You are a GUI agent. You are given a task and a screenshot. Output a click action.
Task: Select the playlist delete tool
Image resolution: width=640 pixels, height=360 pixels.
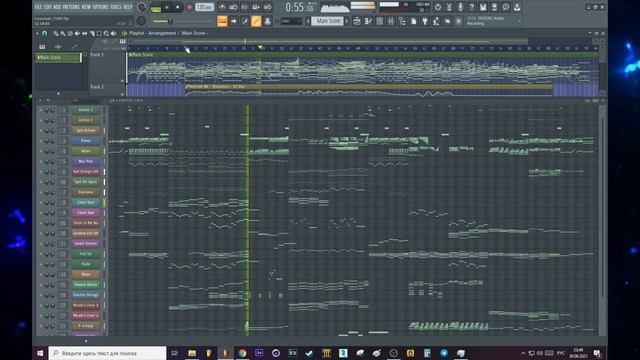tap(70, 33)
